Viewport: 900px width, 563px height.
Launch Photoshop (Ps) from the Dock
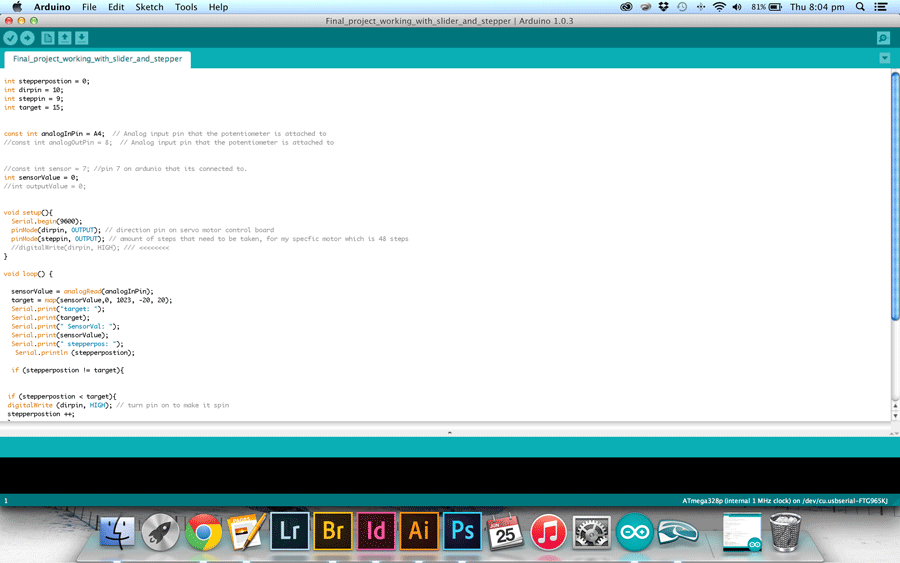tap(462, 531)
